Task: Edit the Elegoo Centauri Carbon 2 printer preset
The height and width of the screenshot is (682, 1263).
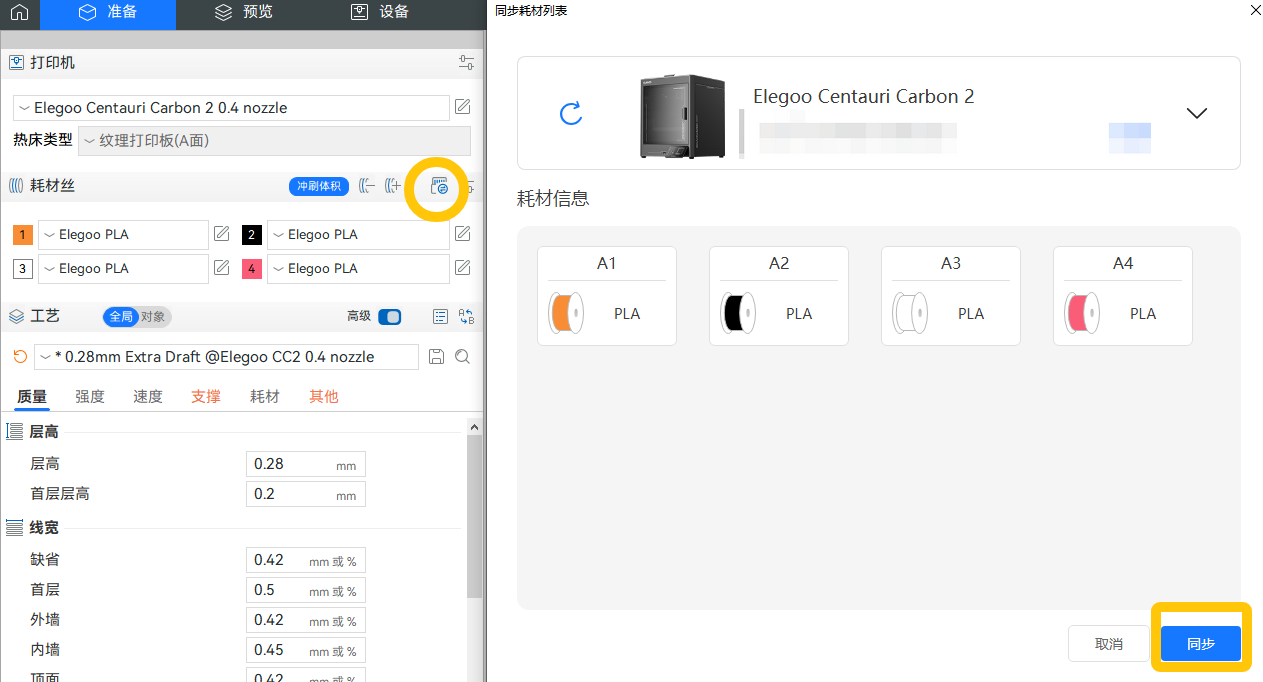Action: click(x=463, y=107)
